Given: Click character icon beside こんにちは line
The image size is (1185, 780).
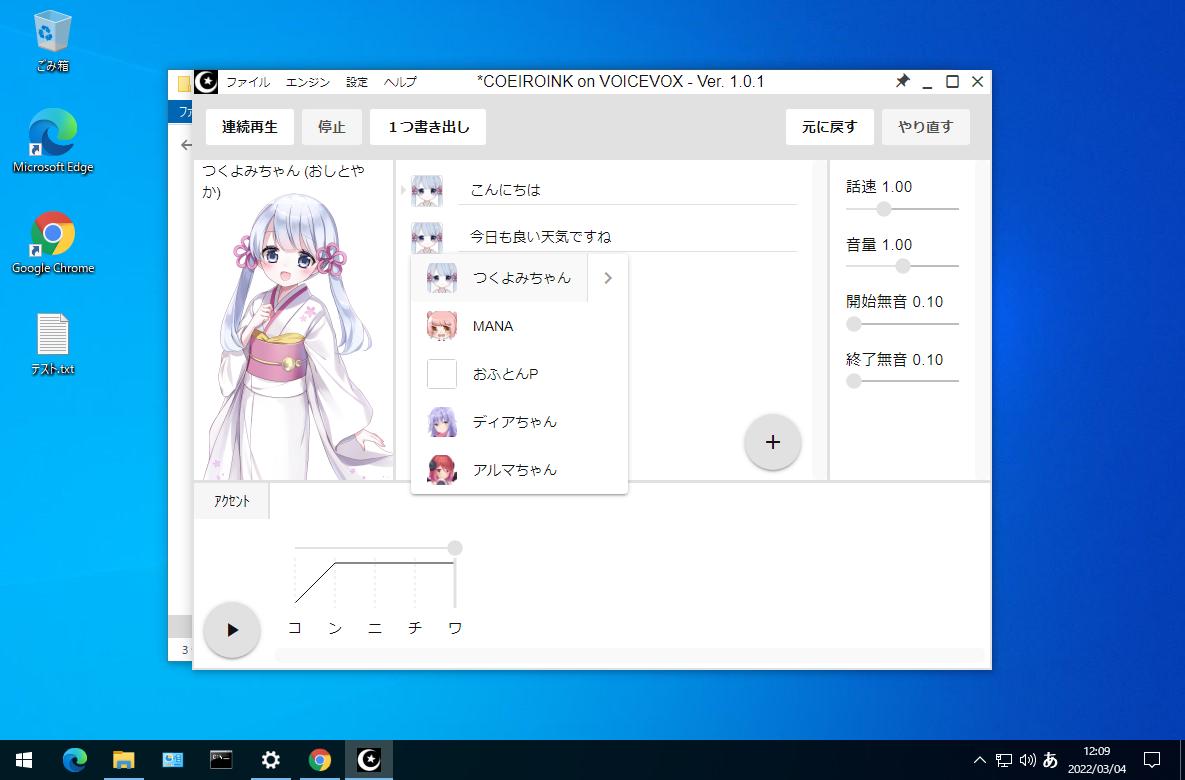Looking at the screenshot, I should point(427,190).
